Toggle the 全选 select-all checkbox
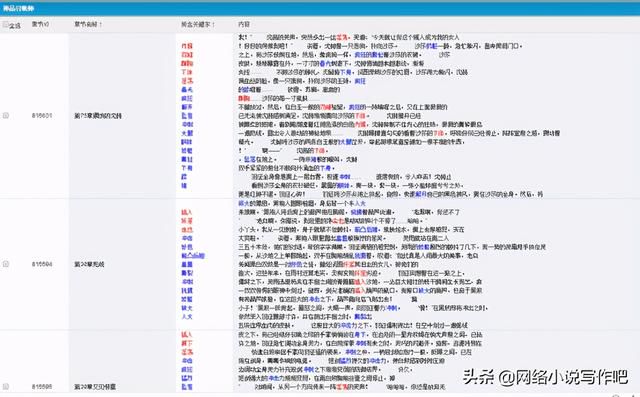The width and height of the screenshot is (640, 397). 5,25
